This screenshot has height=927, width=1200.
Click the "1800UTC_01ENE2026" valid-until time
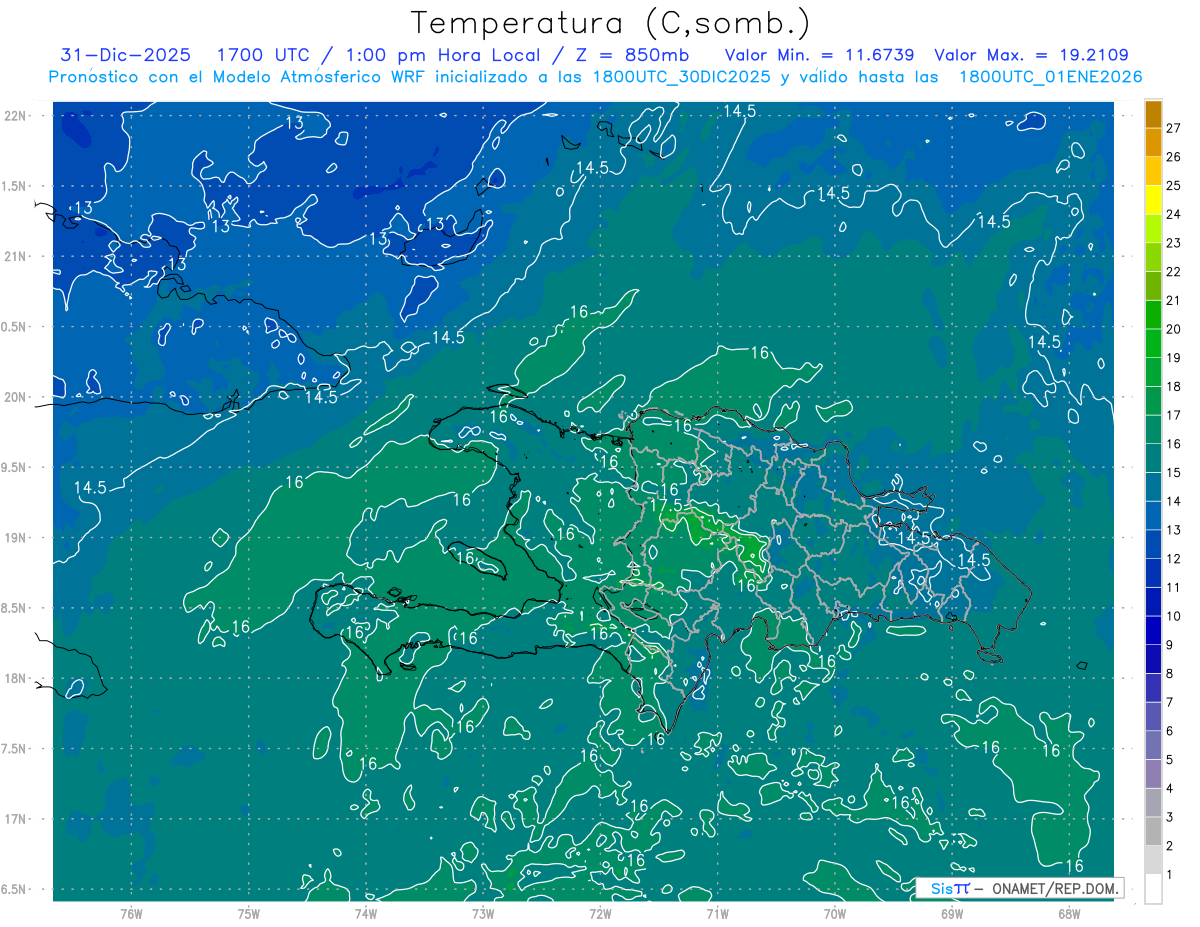pyautogui.click(x=1050, y=77)
